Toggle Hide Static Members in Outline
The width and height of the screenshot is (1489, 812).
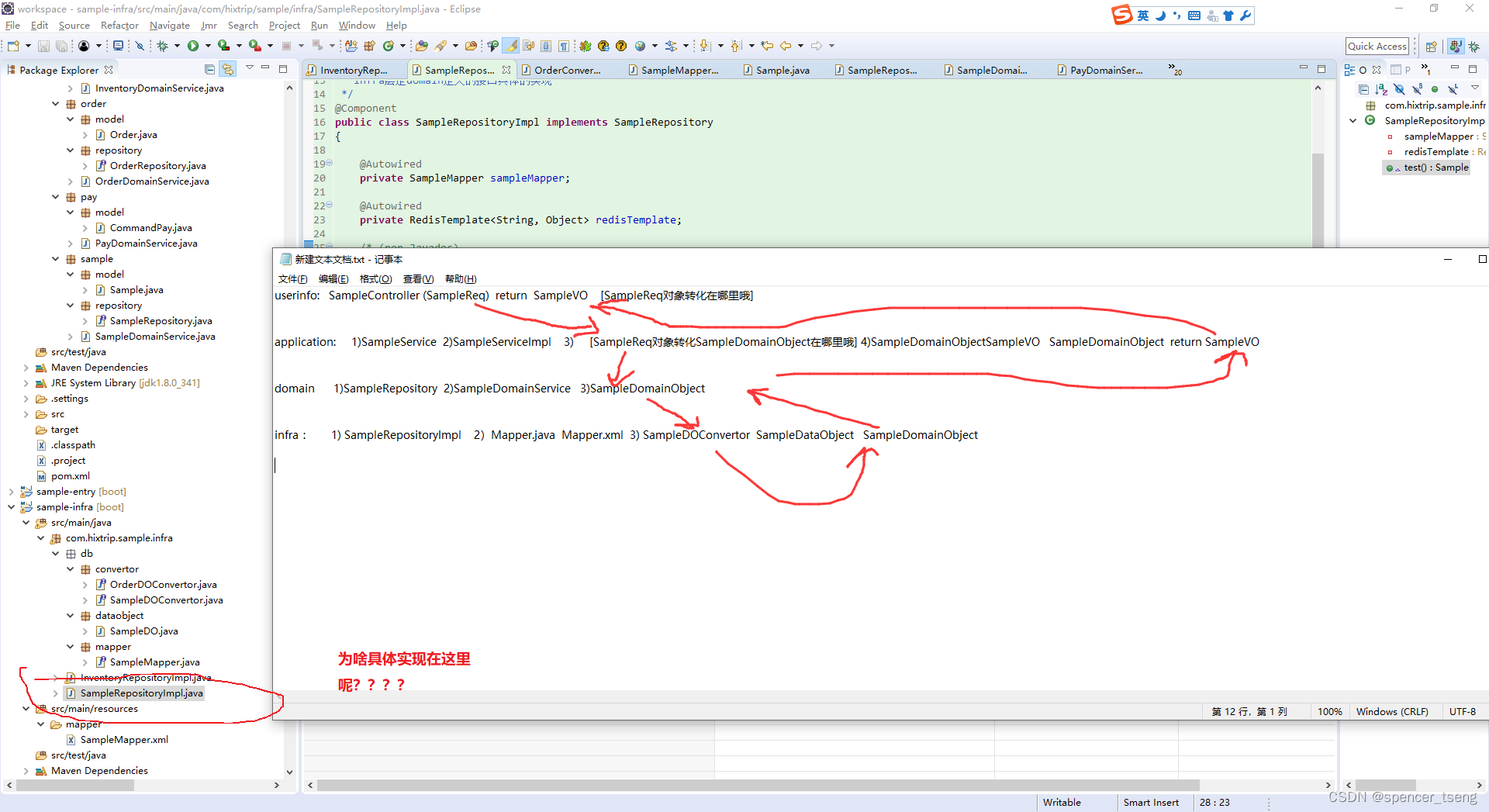[1417, 89]
